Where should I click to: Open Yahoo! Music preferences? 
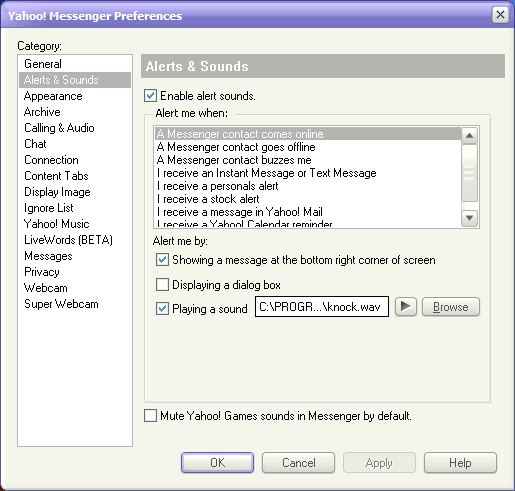75,224
